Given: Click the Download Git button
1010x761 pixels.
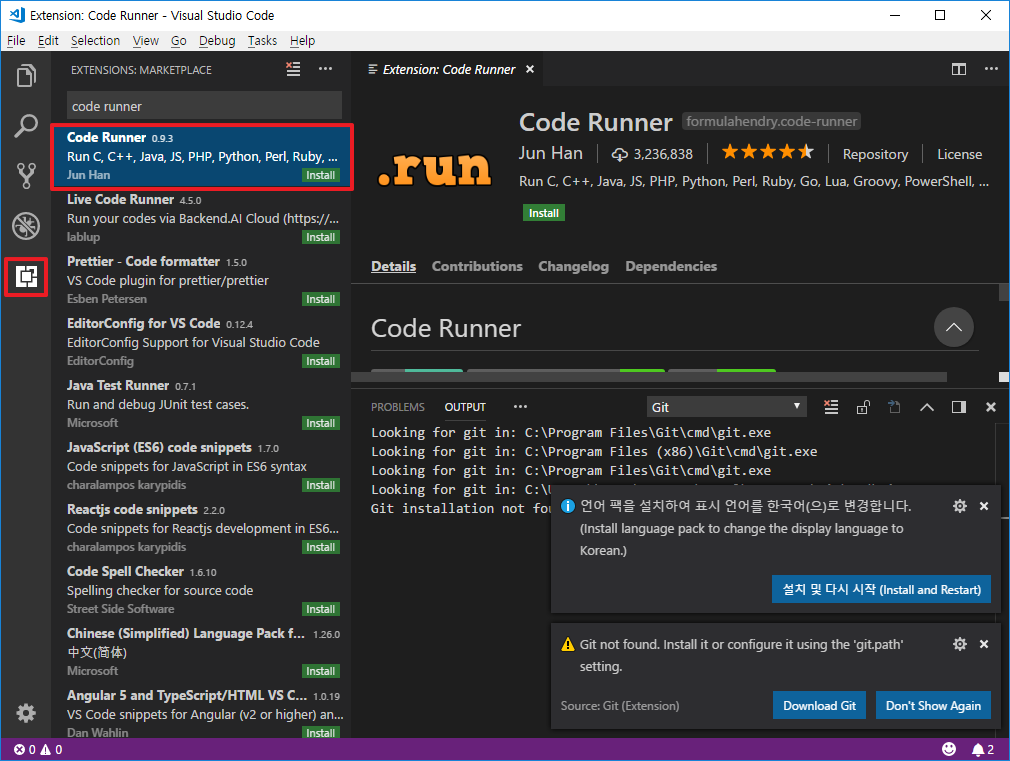Looking at the screenshot, I should pyautogui.click(x=819, y=706).
